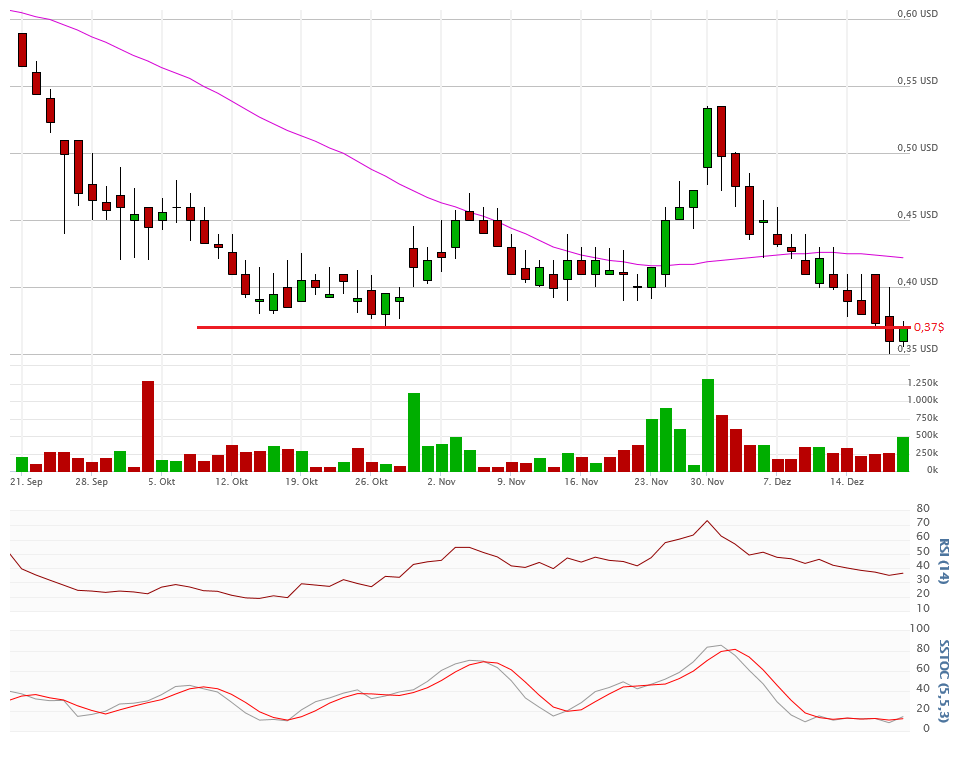Select the RSI axis value 80
The height and width of the screenshot is (765, 968).
pos(922,509)
